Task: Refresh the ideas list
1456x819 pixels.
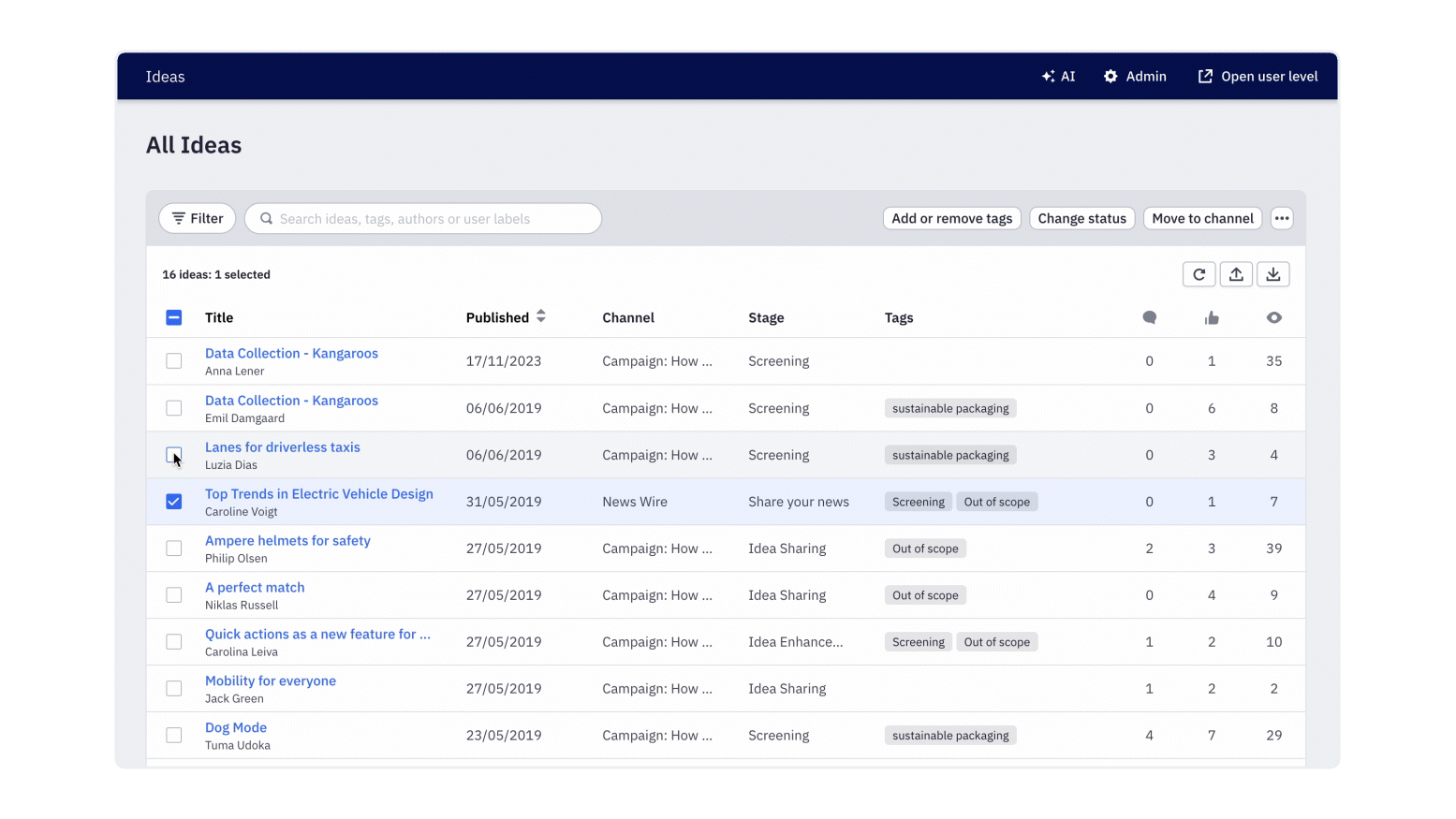Action: (1199, 274)
